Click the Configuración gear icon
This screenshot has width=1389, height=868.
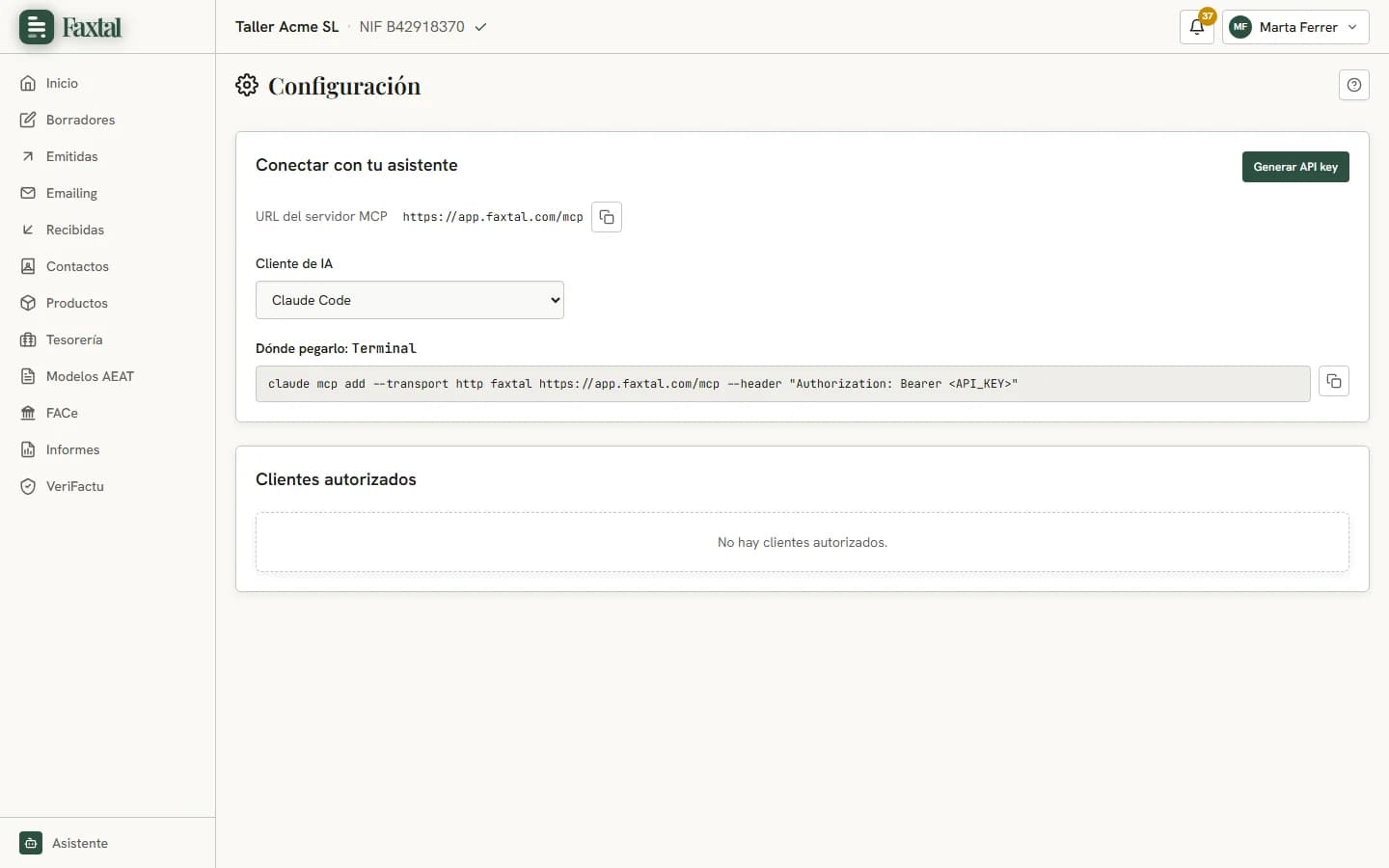point(247,85)
